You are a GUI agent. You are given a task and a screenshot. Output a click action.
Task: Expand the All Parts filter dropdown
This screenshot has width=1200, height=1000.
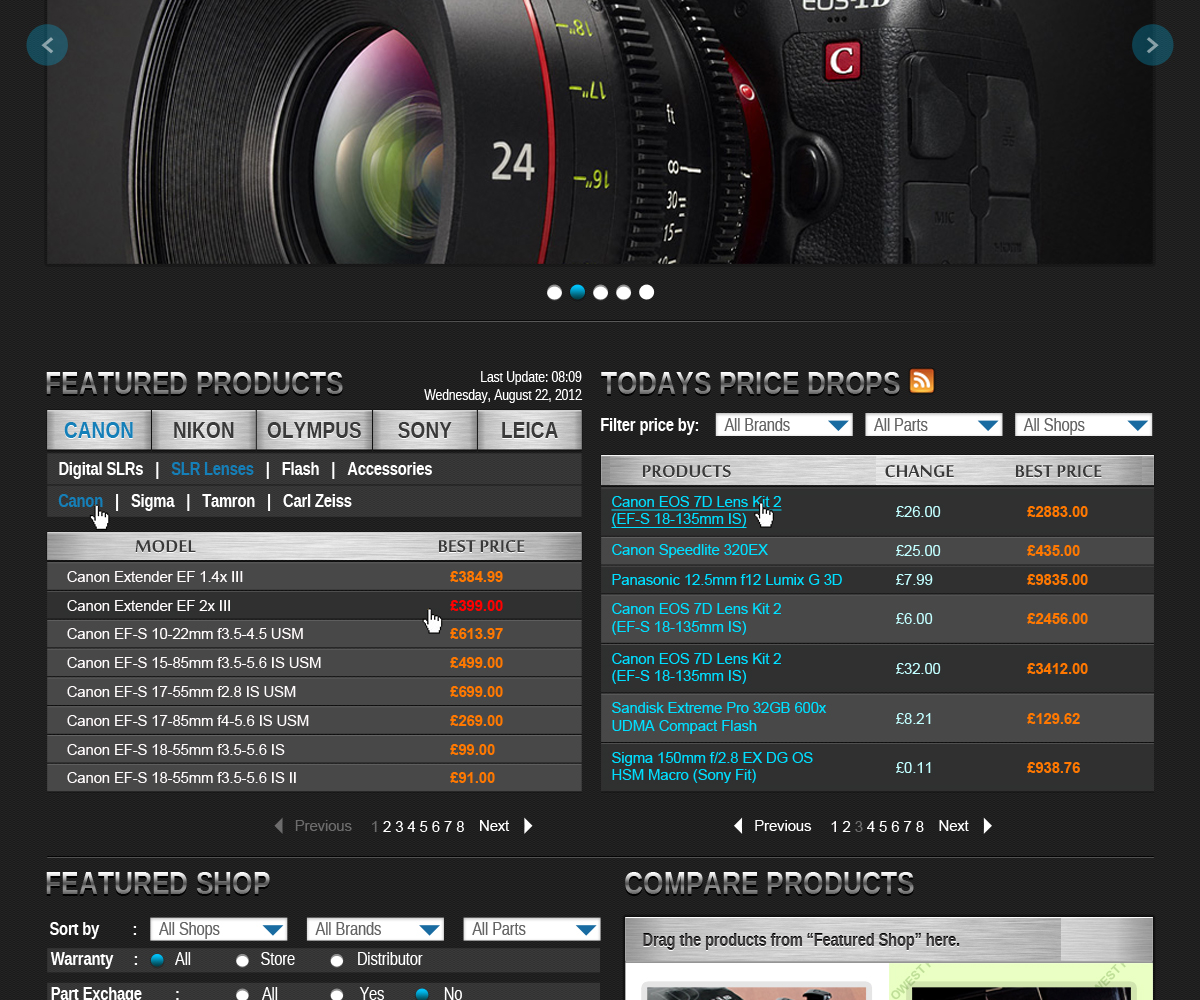pyautogui.click(x=934, y=424)
